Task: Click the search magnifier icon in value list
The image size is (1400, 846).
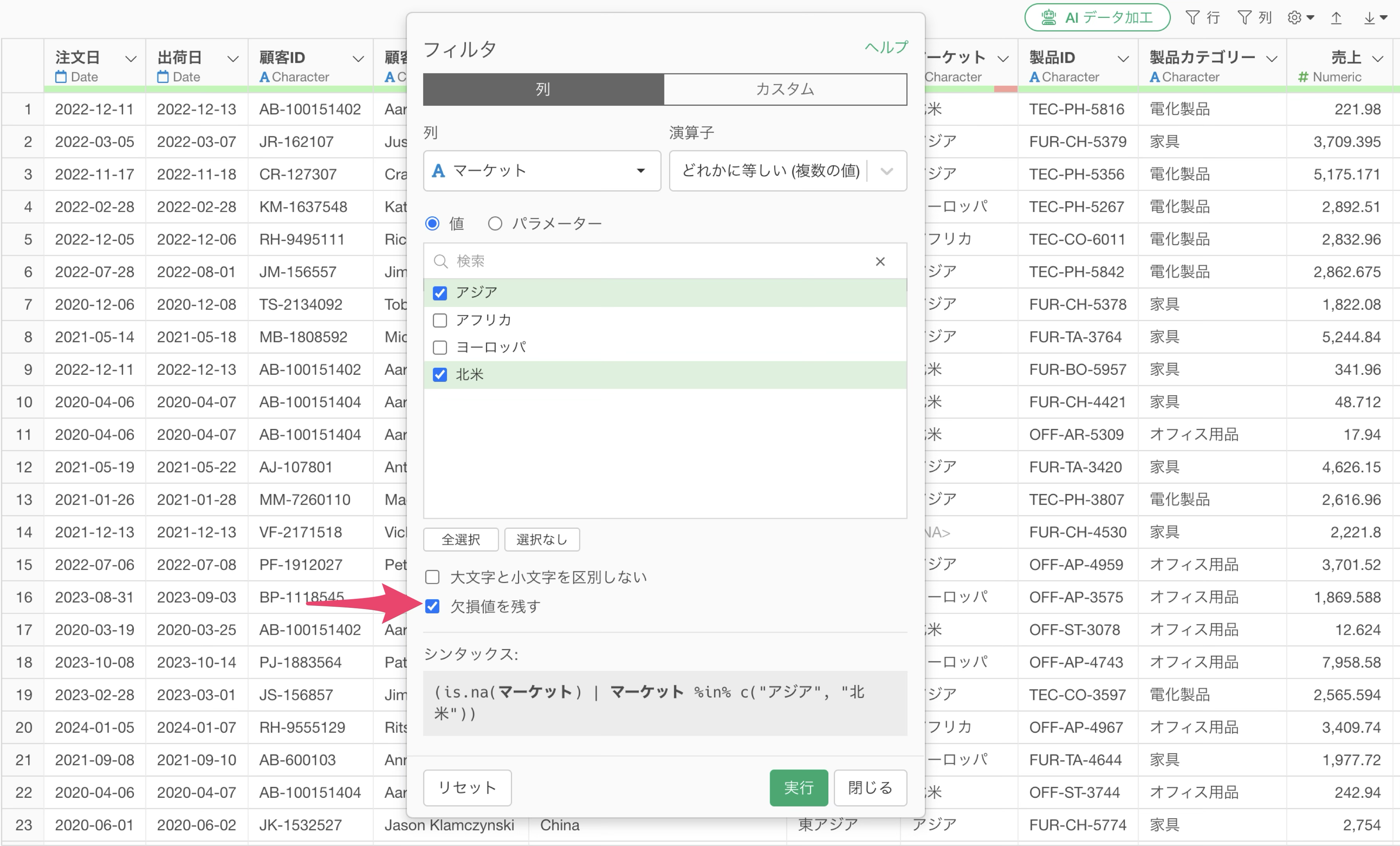Action: [x=440, y=262]
